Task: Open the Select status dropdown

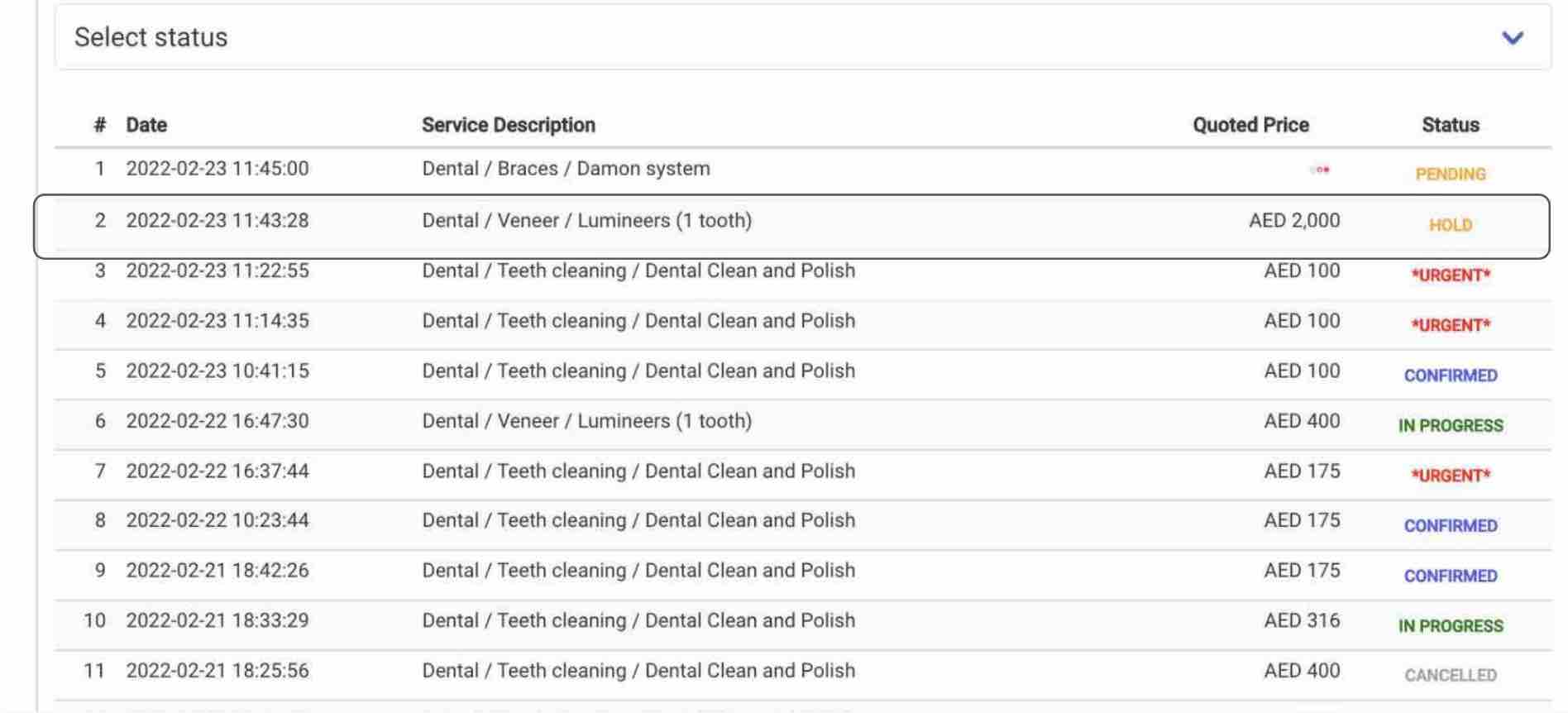Action: pos(802,37)
